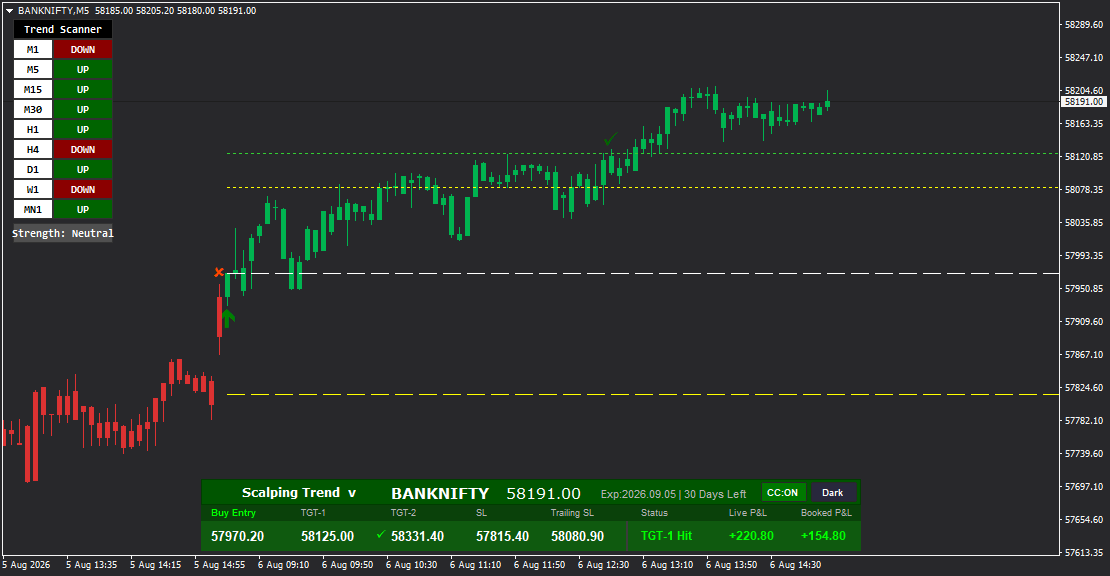The image size is (1110, 576).
Task: Click the Trailing SL value 58080.90
Action: coord(577,536)
